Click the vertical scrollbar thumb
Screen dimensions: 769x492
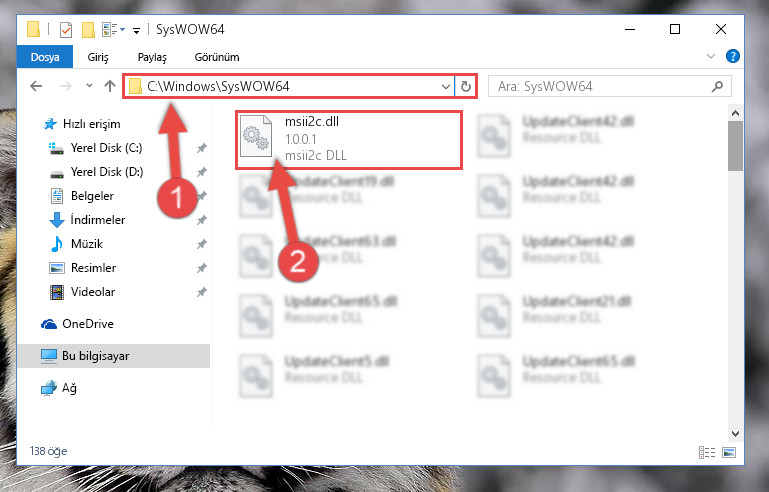point(735,146)
